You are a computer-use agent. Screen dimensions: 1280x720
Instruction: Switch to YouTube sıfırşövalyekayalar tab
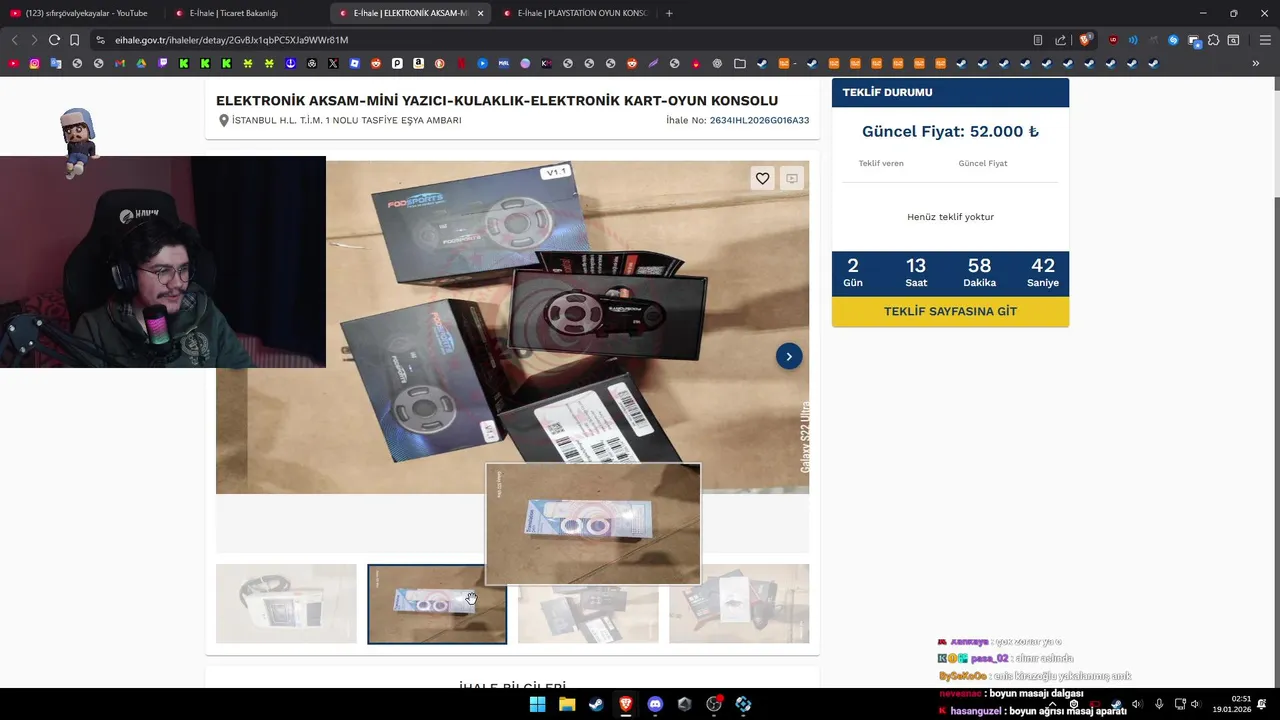click(80, 13)
